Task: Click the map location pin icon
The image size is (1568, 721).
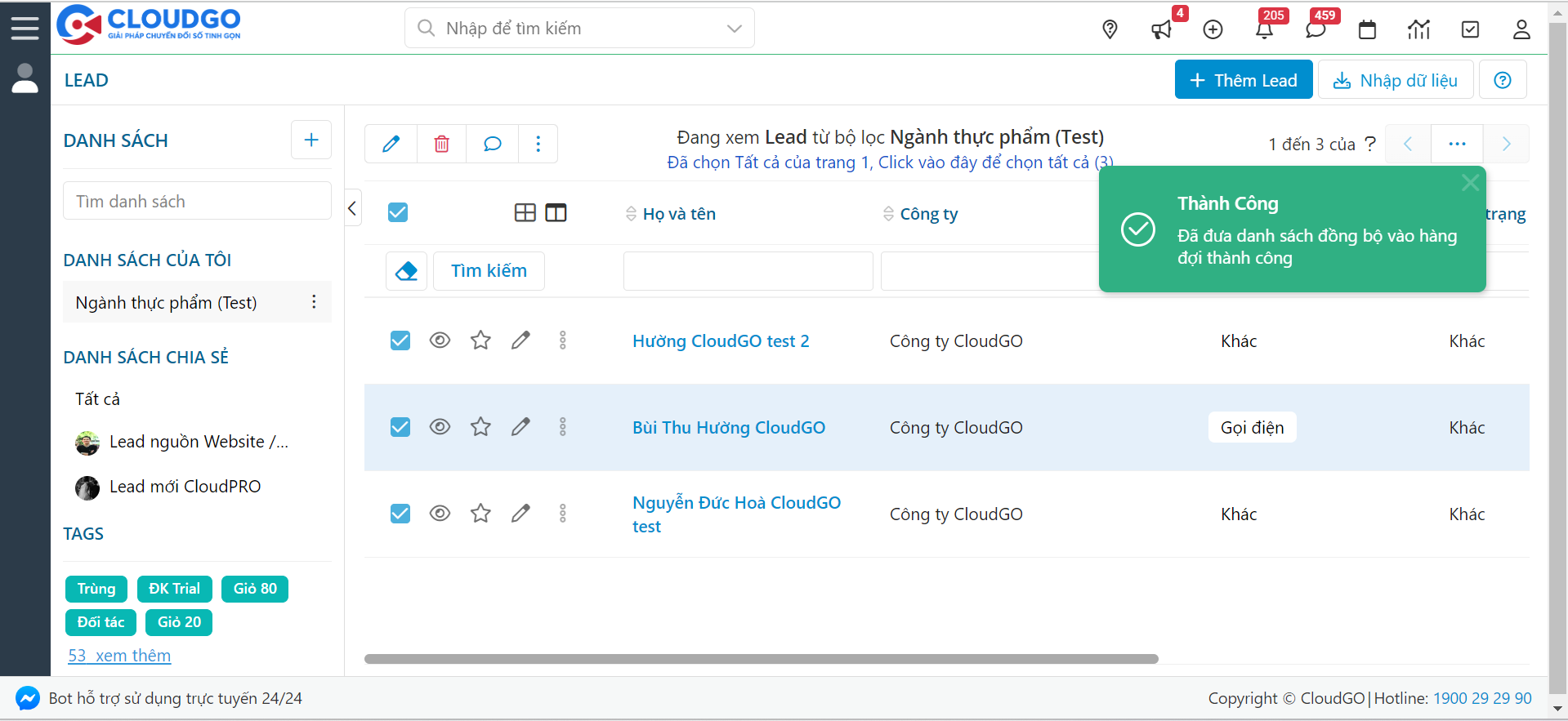Action: click(x=1110, y=30)
